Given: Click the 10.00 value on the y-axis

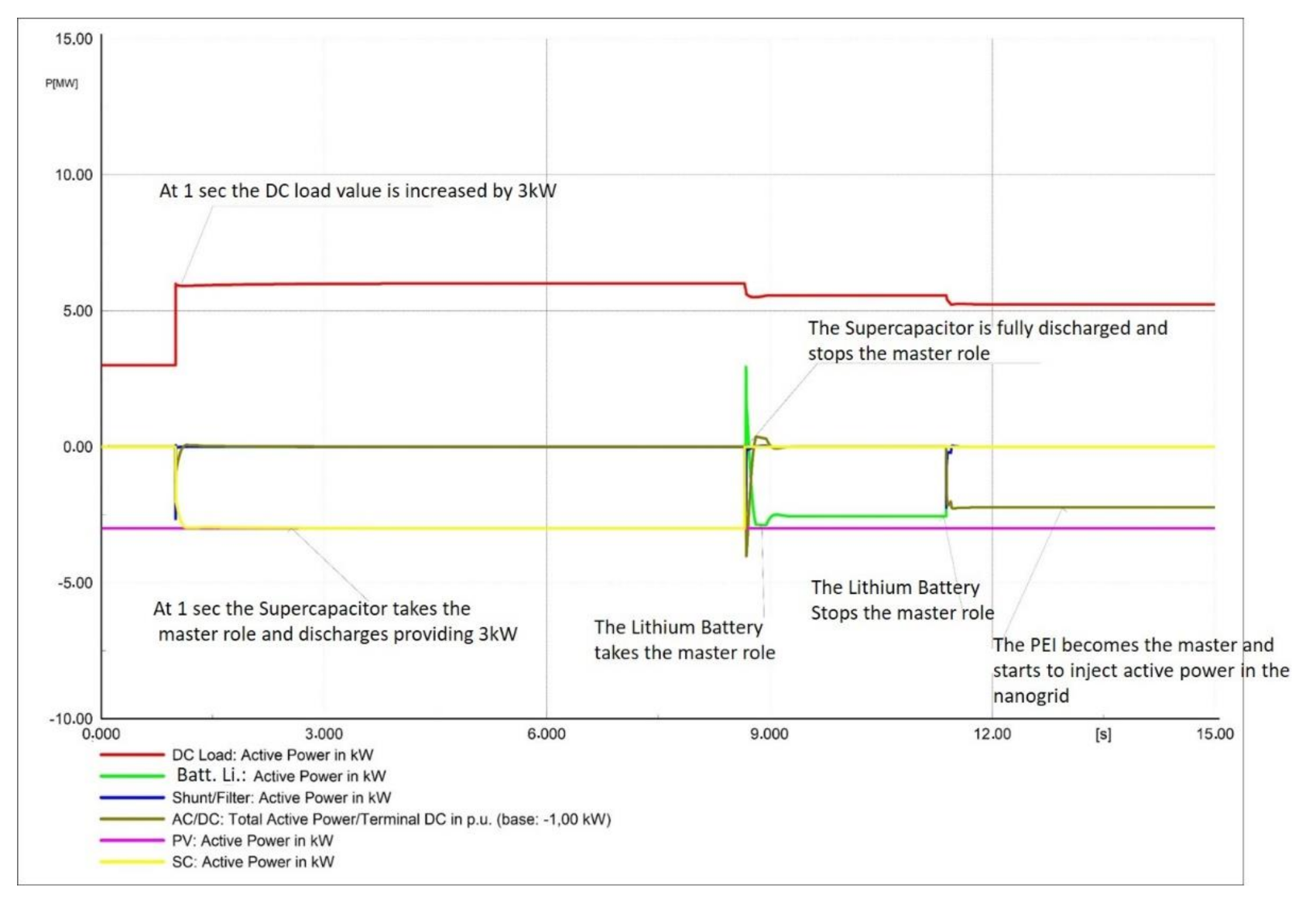Looking at the screenshot, I should (74, 175).
